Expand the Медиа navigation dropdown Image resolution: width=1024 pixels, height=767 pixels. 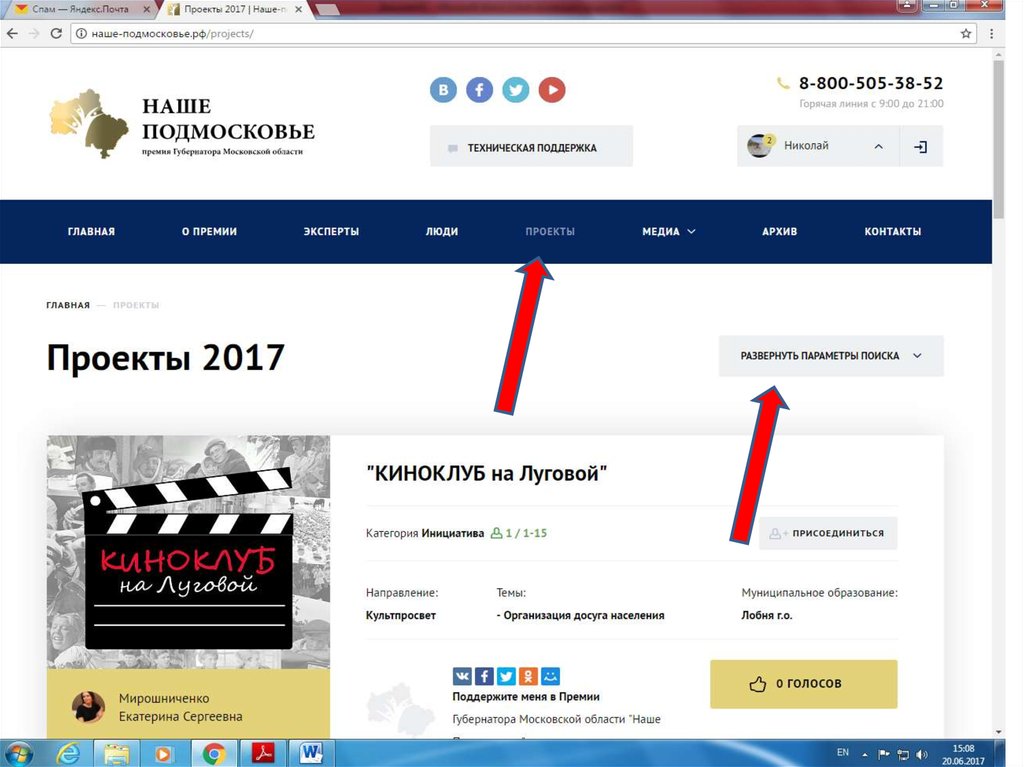click(x=668, y=232)
